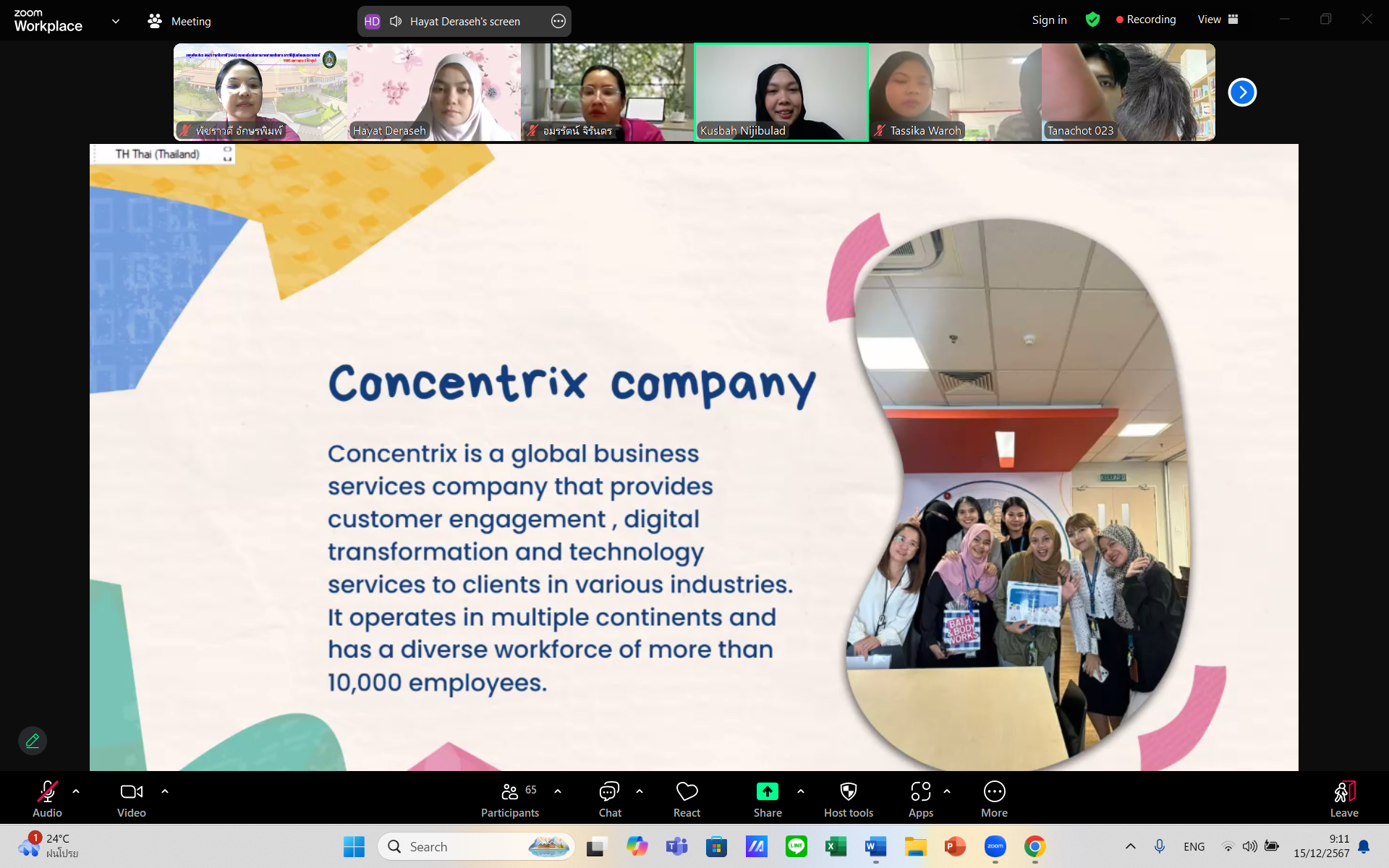Show hidden system tray icons

[1130, 846]
